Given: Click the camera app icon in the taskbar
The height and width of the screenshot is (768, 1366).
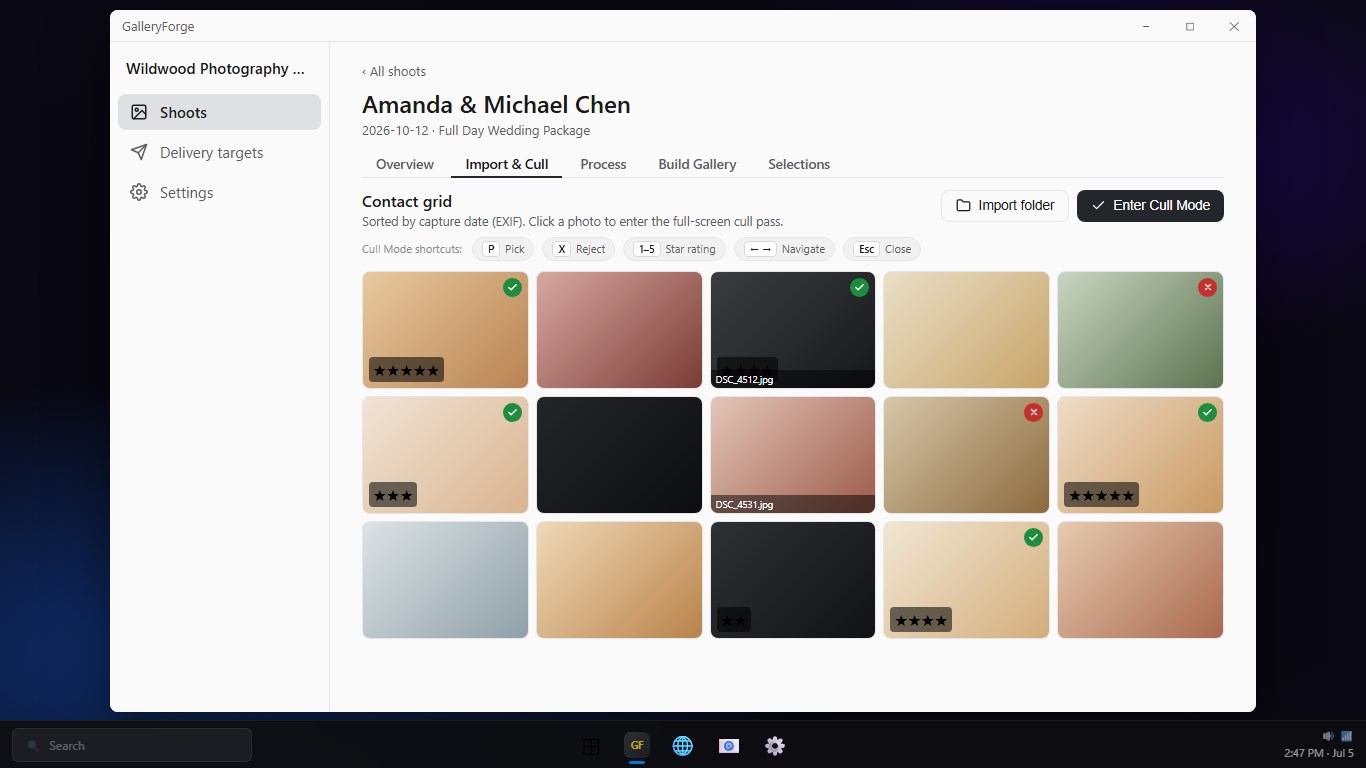Looking at the screenshot, I should click(729, 745).
